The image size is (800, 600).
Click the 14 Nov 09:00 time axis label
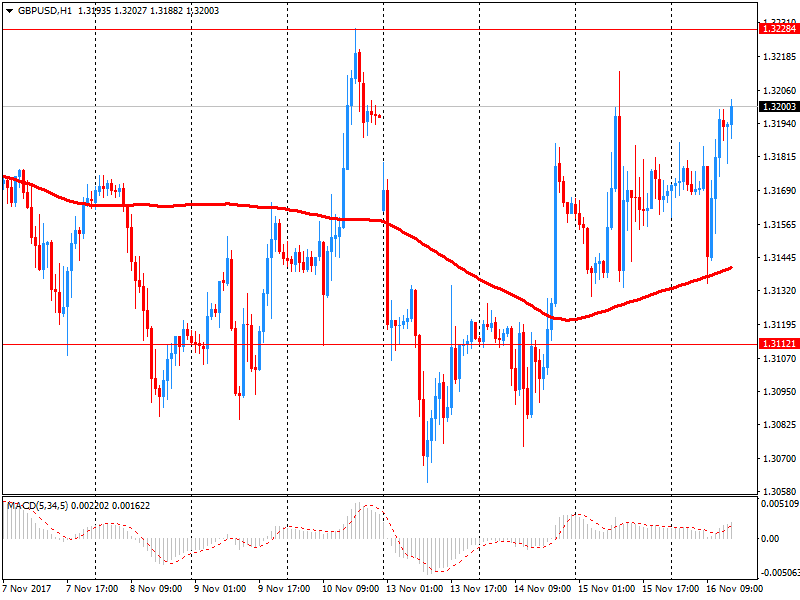[x=542, y=589]
